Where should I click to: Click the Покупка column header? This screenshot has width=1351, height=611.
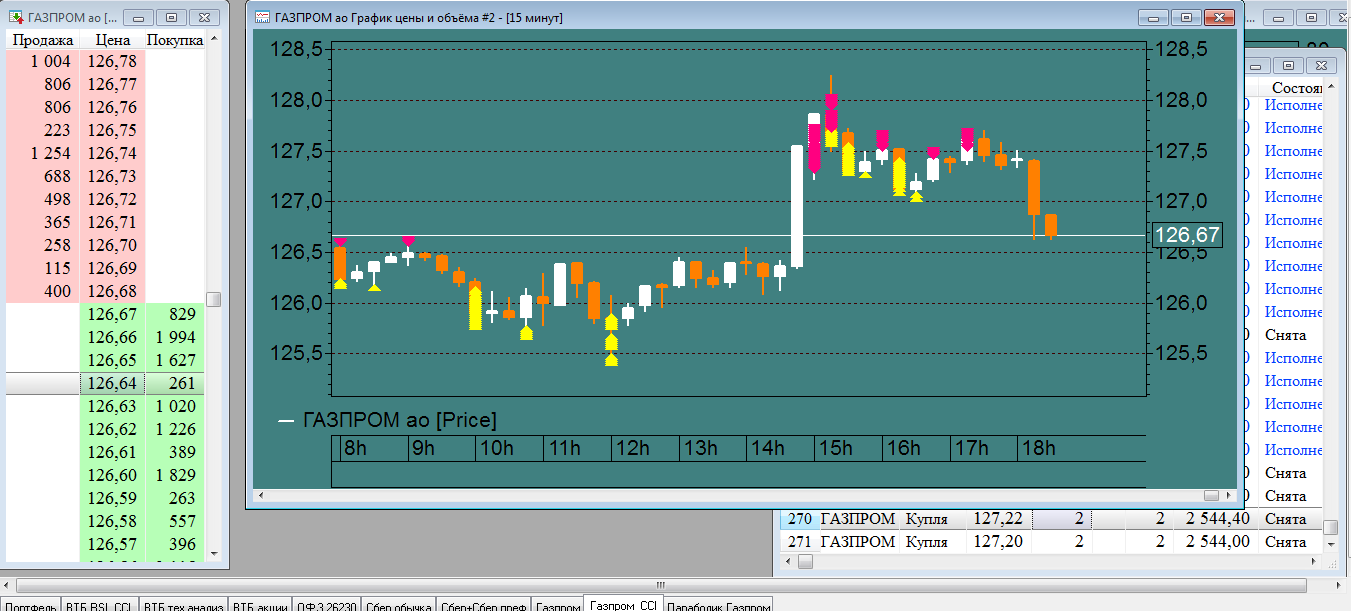(x=175, y=40)
